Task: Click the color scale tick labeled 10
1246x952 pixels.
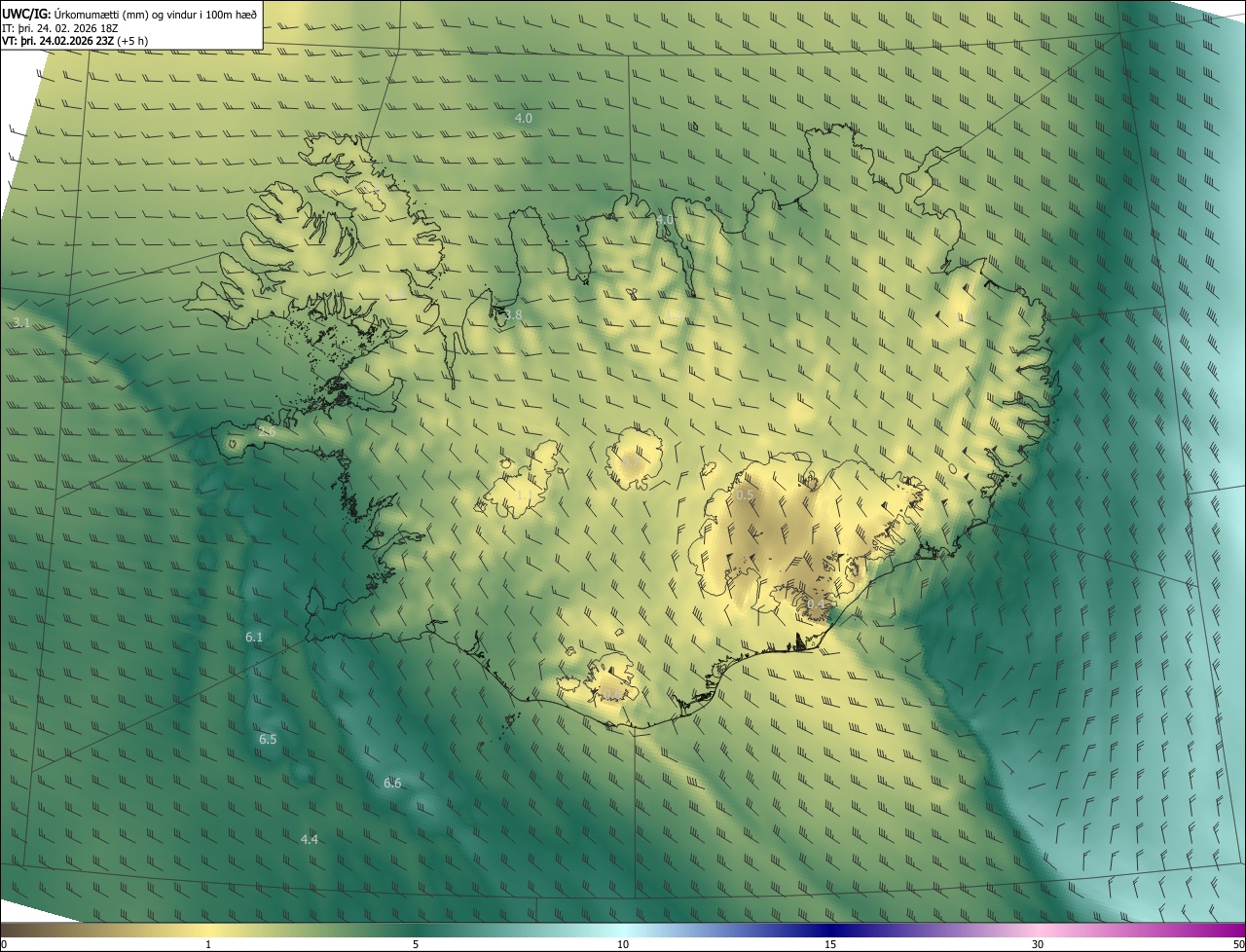Action: [623, 944]
